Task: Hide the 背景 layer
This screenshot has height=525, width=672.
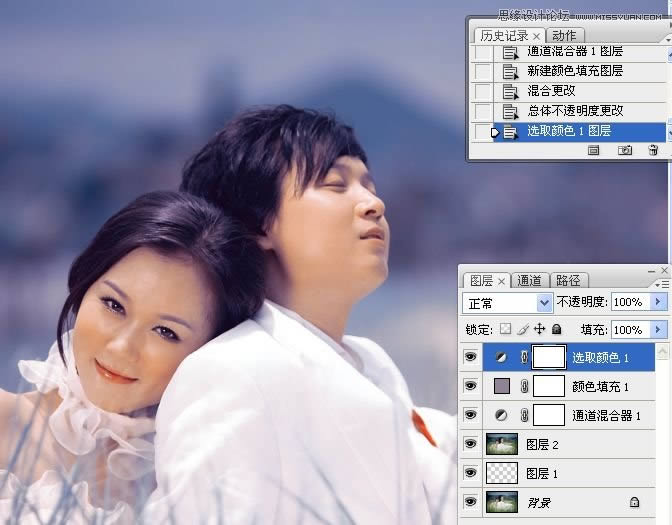Action: click(x=471, y=502)
